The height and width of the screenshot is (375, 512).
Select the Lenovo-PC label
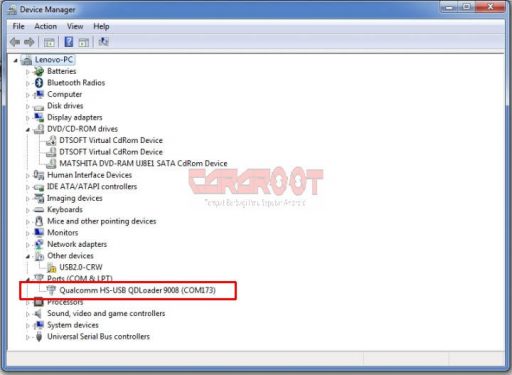point(54,60)
